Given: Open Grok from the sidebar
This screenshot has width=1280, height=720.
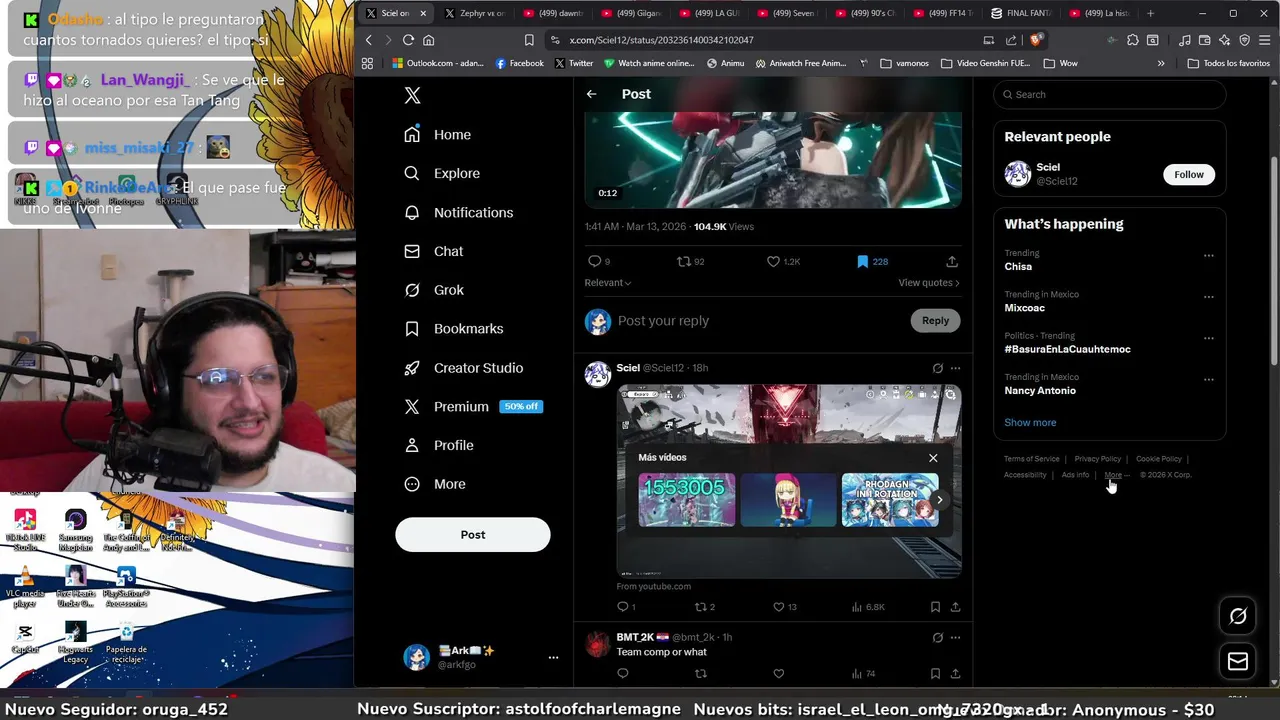Looking at the screenshot, I should tap(433, 290).
